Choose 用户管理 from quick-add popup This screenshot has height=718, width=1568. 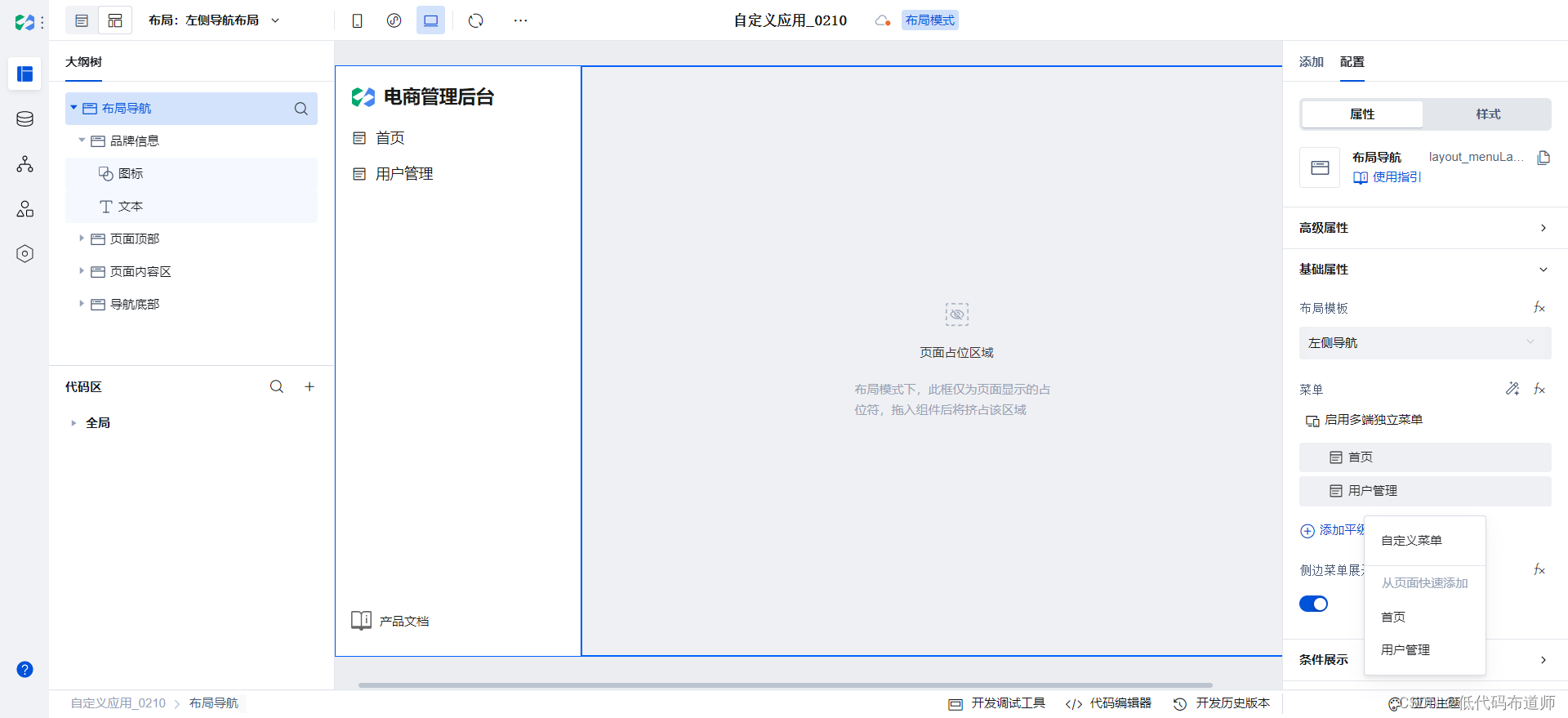(x=1425, y=650)
